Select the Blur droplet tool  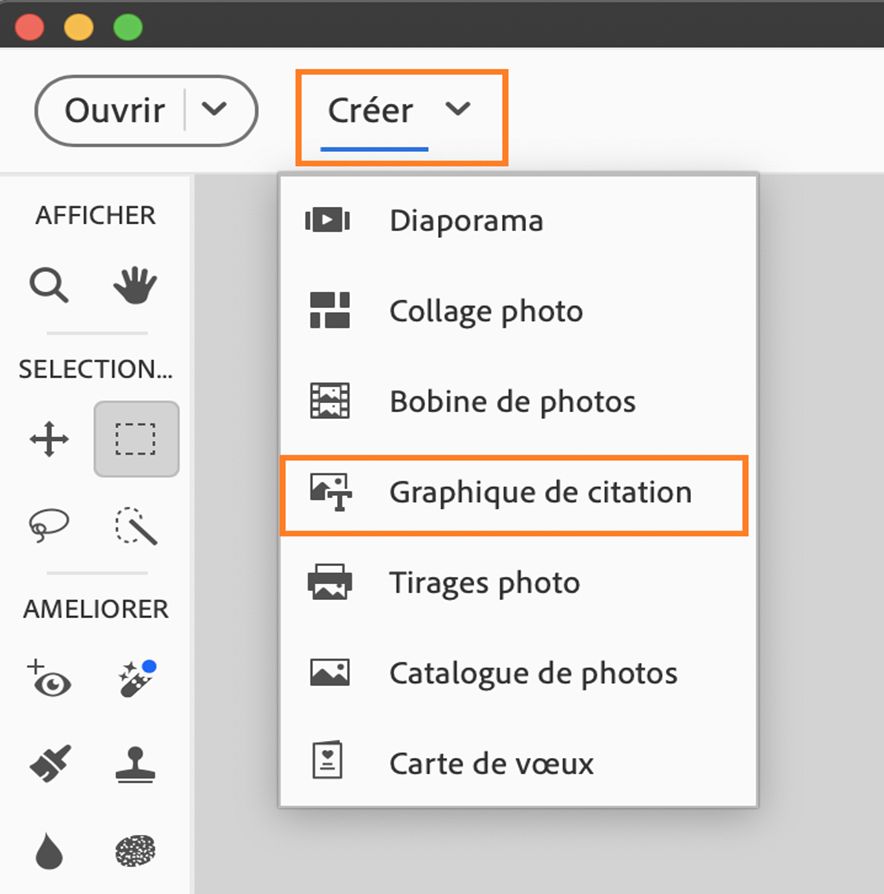click(48, 850)
